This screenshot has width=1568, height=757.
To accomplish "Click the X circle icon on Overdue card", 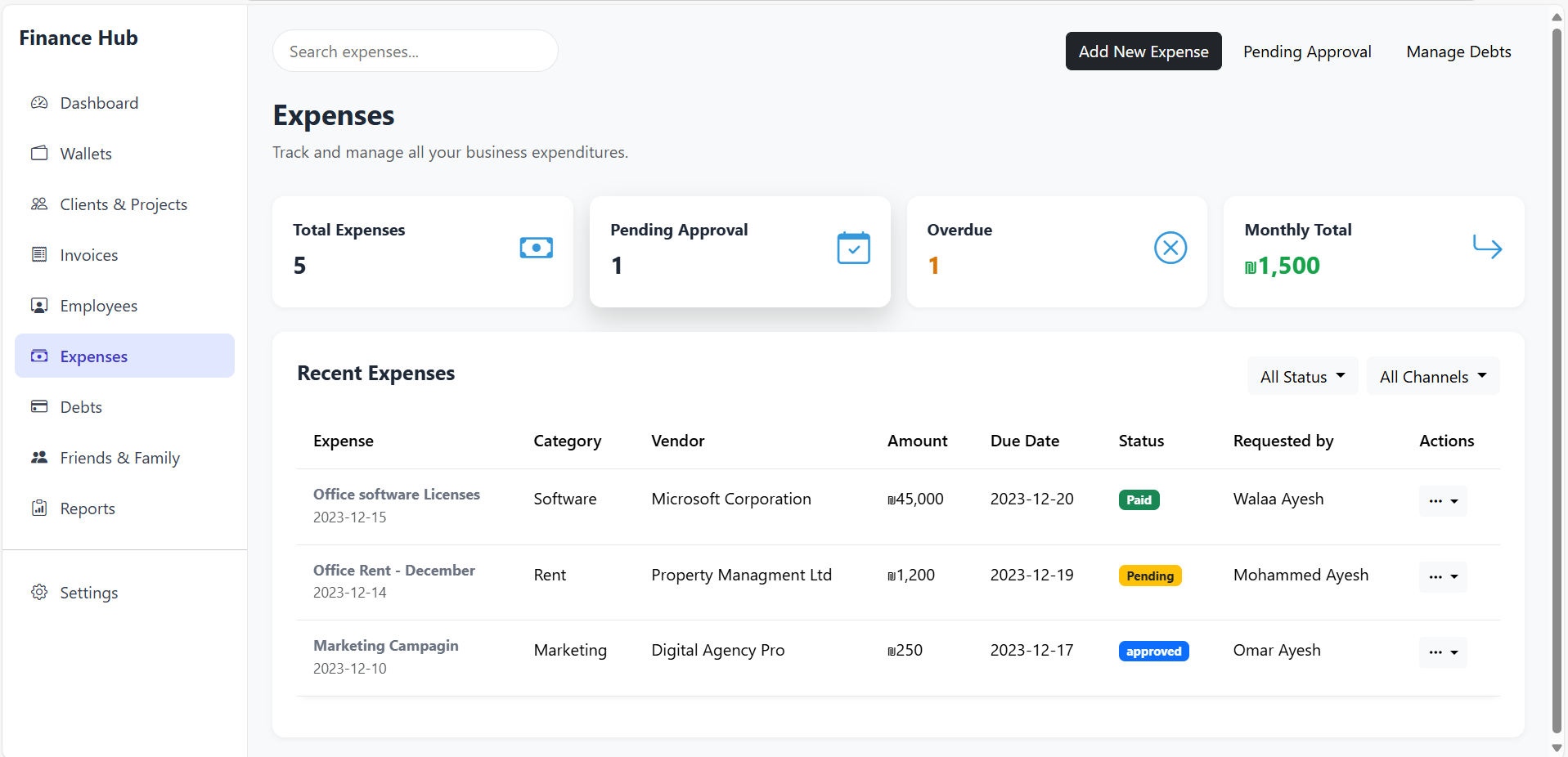I will pos(1170,248).
